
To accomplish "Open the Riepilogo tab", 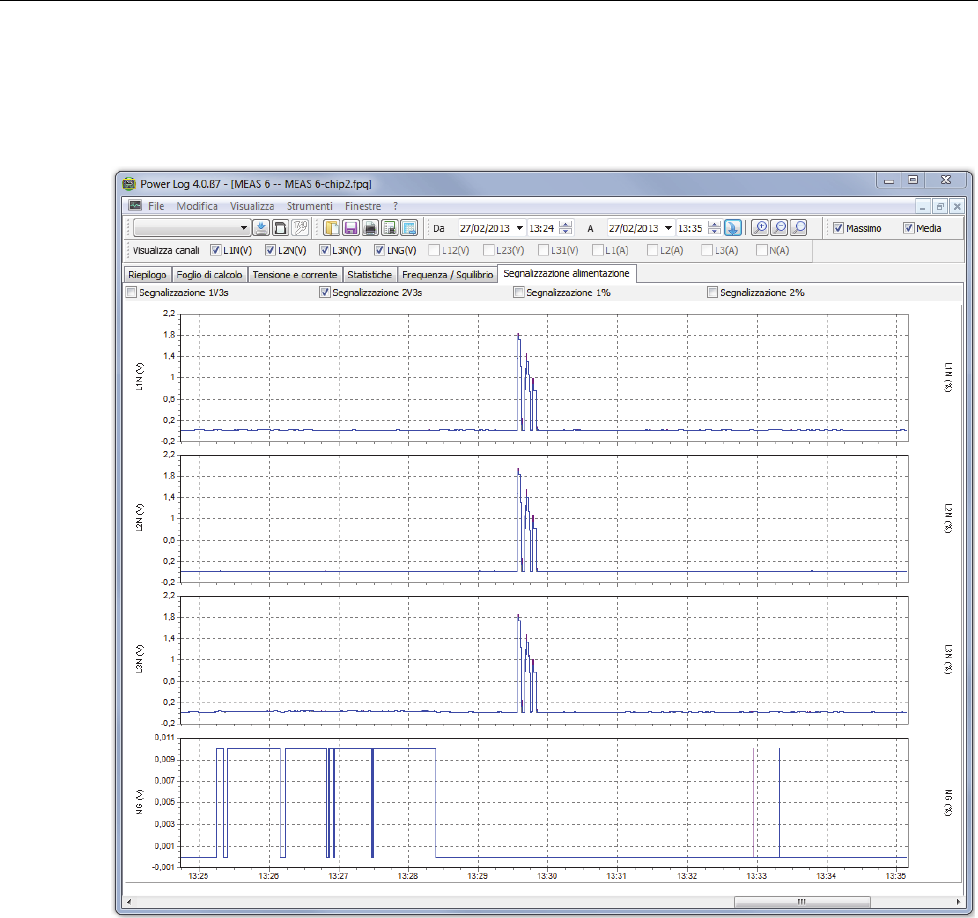I will pos(146,273).
